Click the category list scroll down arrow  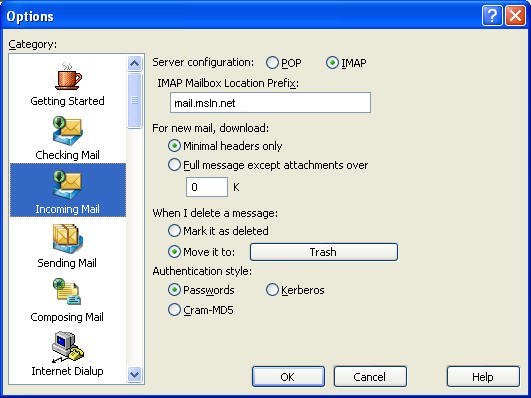134,374
